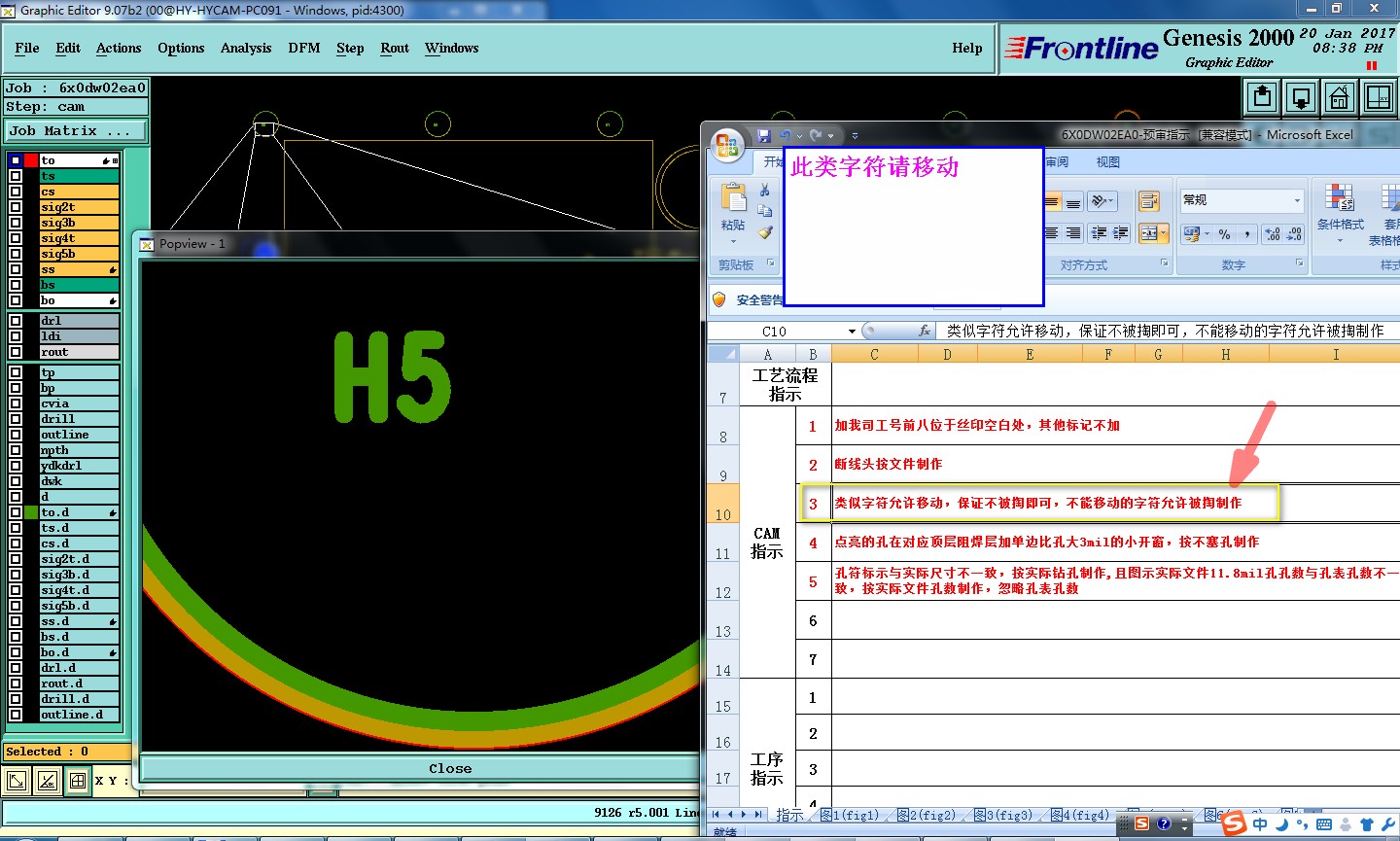Click the Home view house icon
1400x841 pixels.
(x=1340, y=97)
